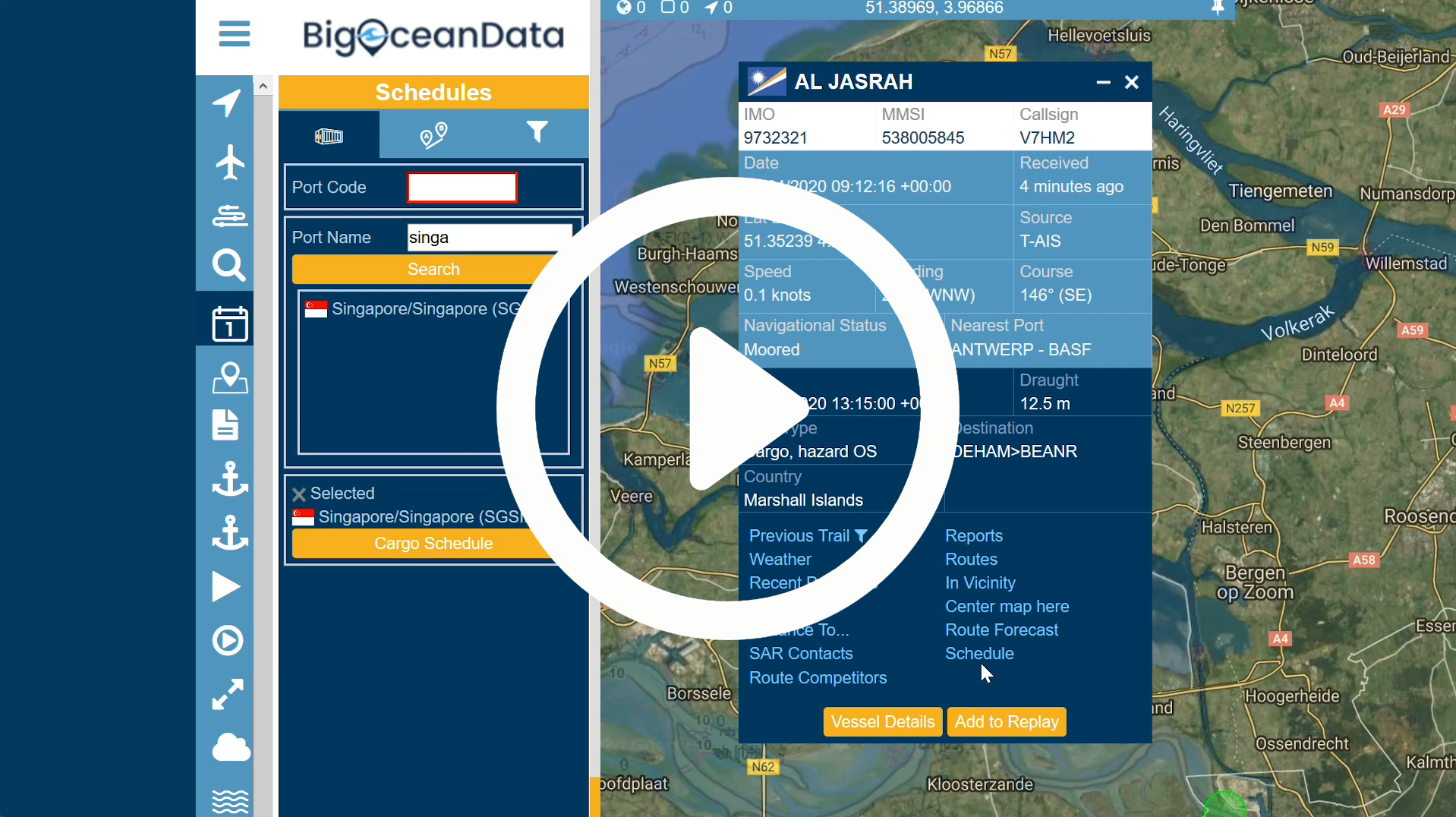Click the callsign V7HM2
1456x817 pixels.
(x=1047, y=138)
